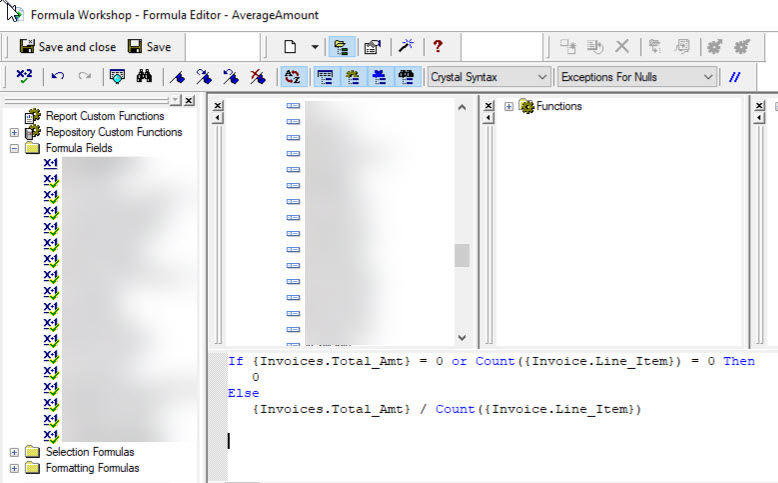Click the Previous Bookmark icon
The width and height of the screenshot is (778, 483).
point(231,77)
